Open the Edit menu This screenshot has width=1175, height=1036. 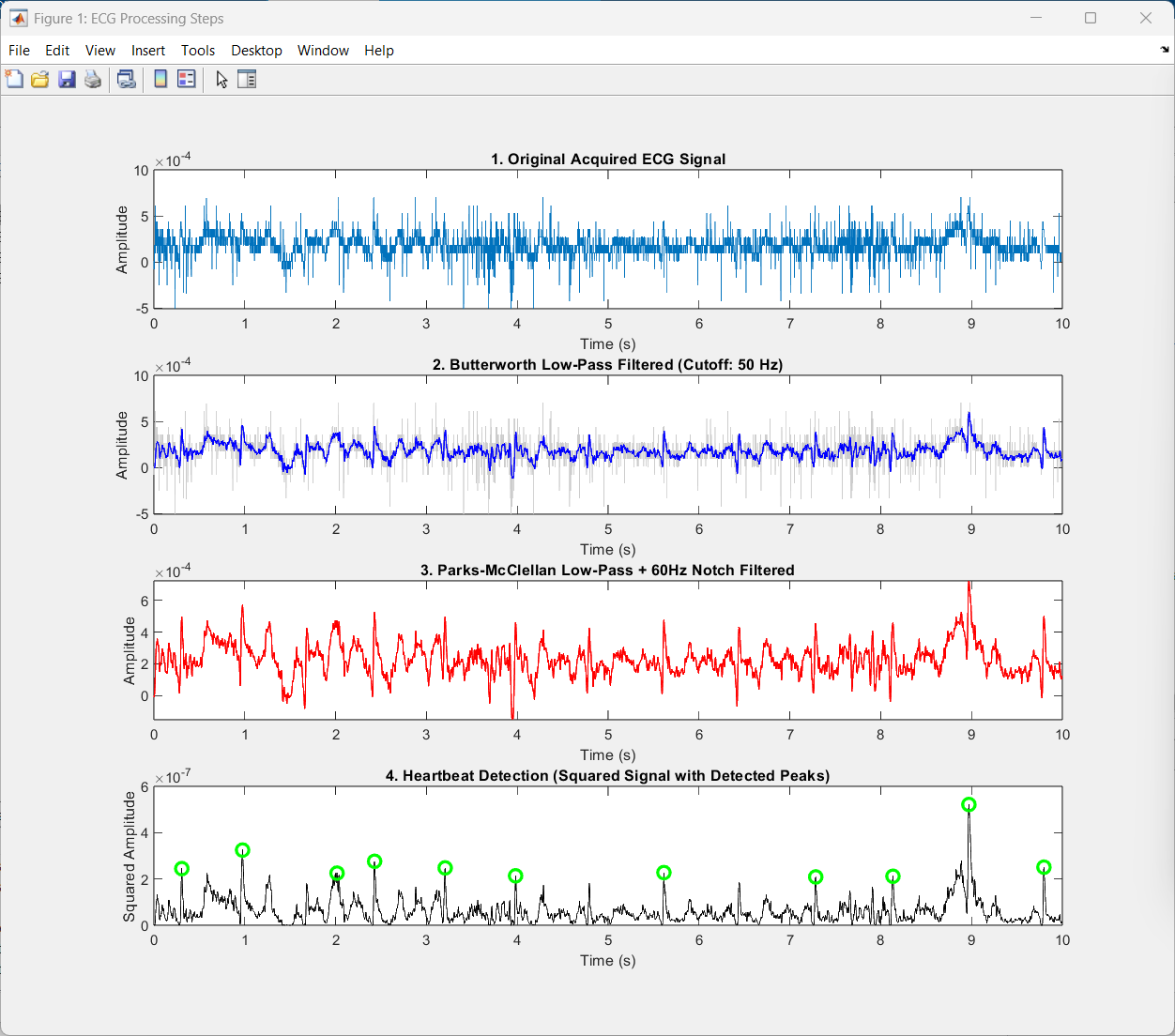click(x=57, y=51)
